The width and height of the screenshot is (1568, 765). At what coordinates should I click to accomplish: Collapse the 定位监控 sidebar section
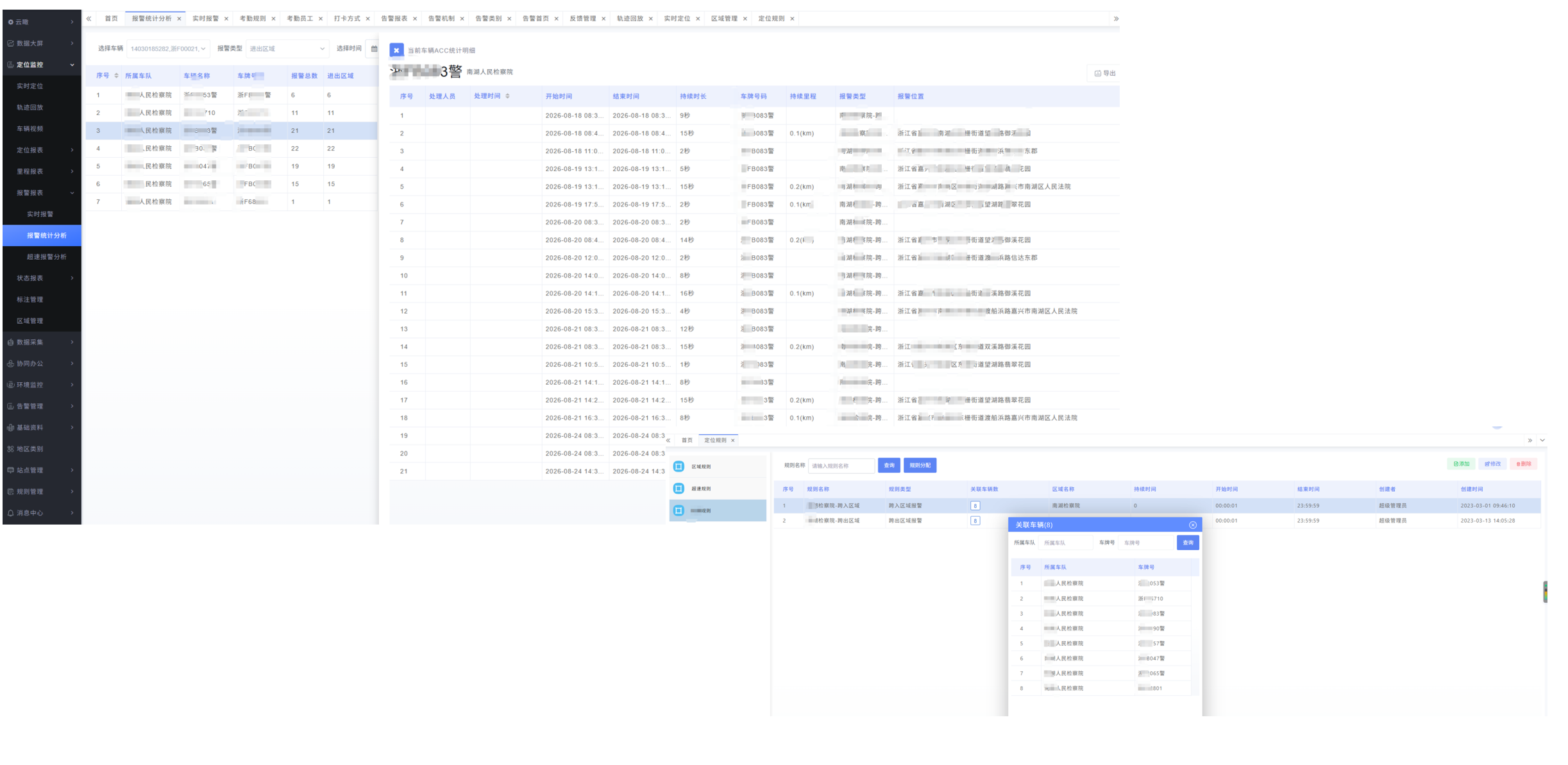point(41,65)
